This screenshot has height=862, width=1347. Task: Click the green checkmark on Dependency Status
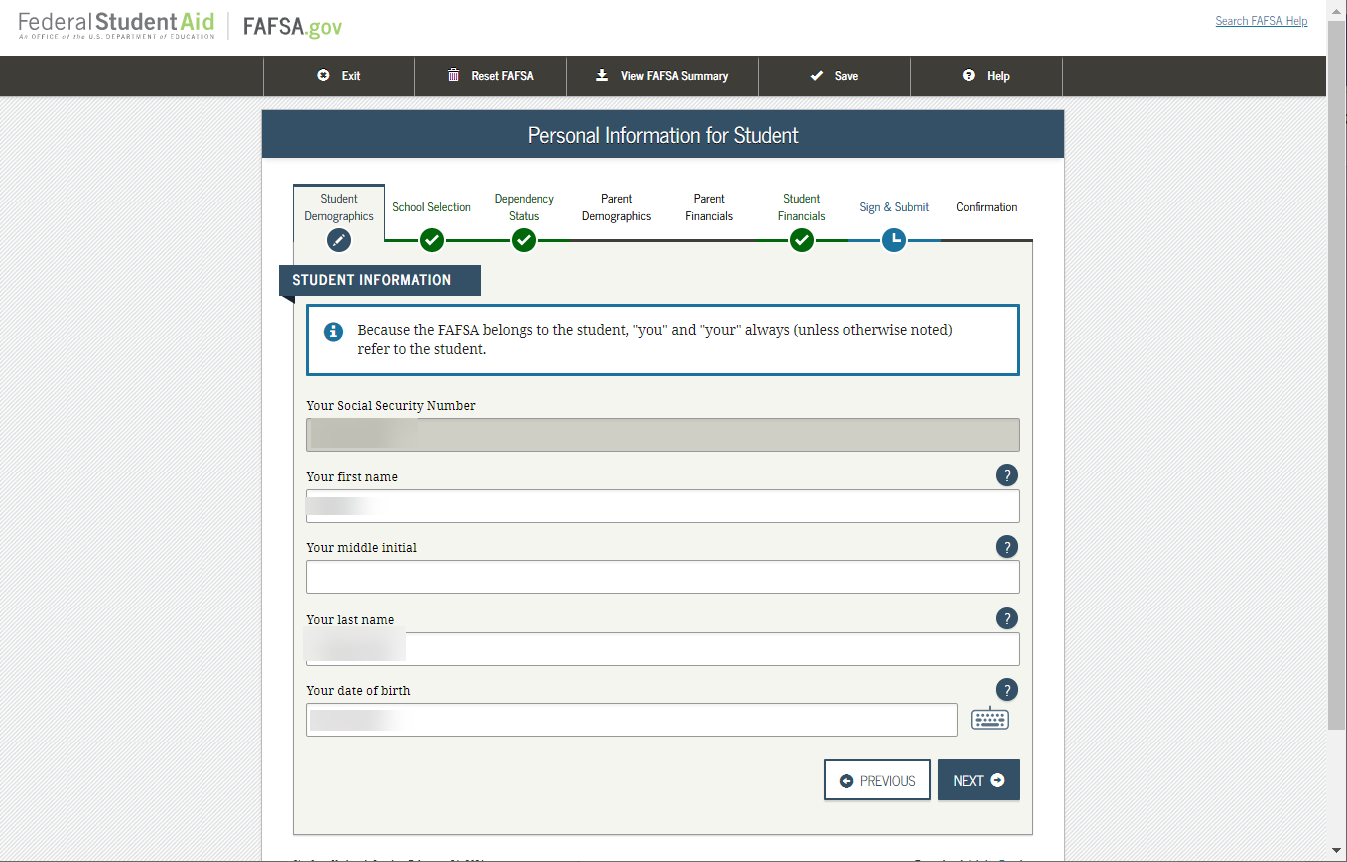click(x=524, y=240)
